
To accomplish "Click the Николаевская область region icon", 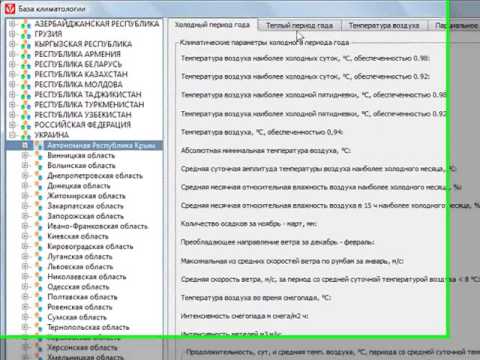I will (39, 277).
